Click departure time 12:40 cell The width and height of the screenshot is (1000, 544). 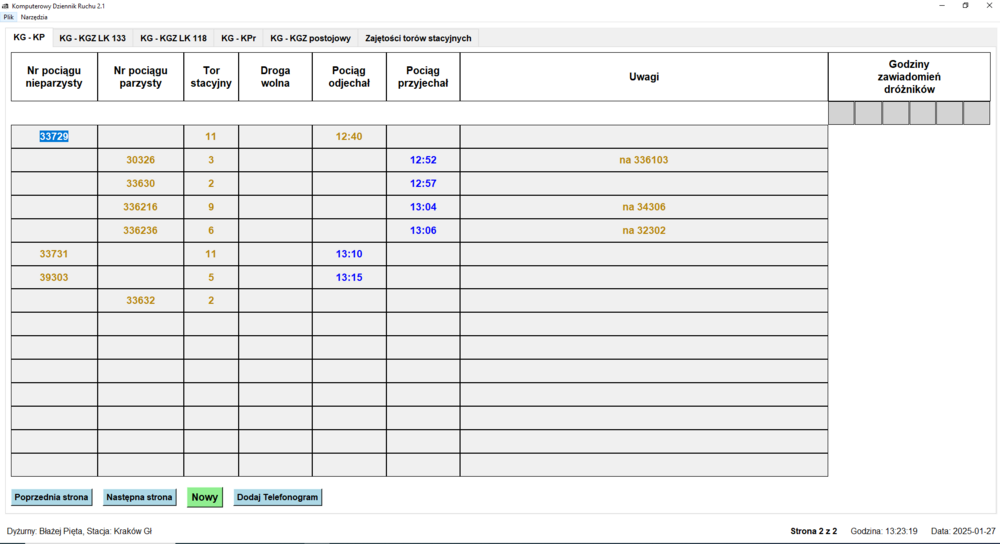pos(349,136)
